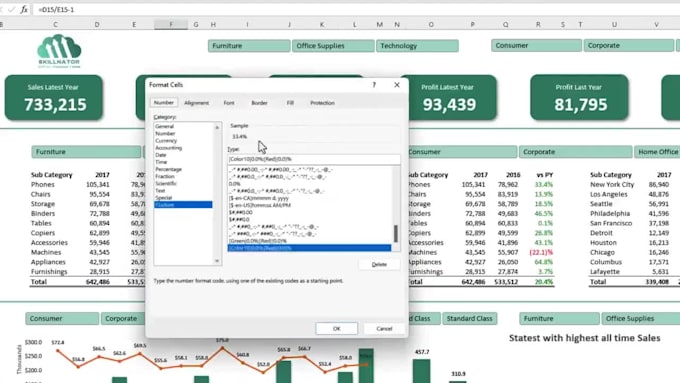Click OK in Format Cells dialog
680x383 pixels.
pos(337,329)
